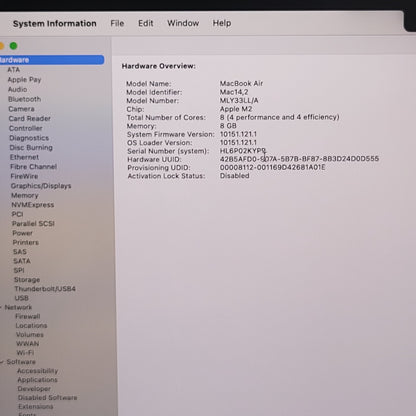Image resolution: width=416 pixels, height=416 pixels.
Task: Click the green zoom window button
Action: coord(13,46)
